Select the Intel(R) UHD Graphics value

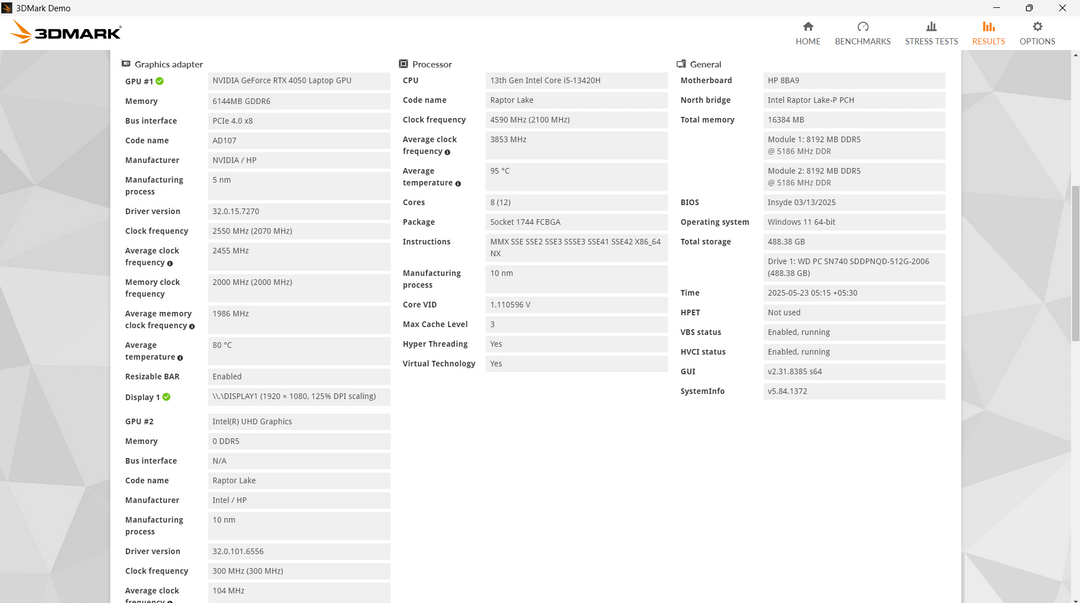(299, 422)
